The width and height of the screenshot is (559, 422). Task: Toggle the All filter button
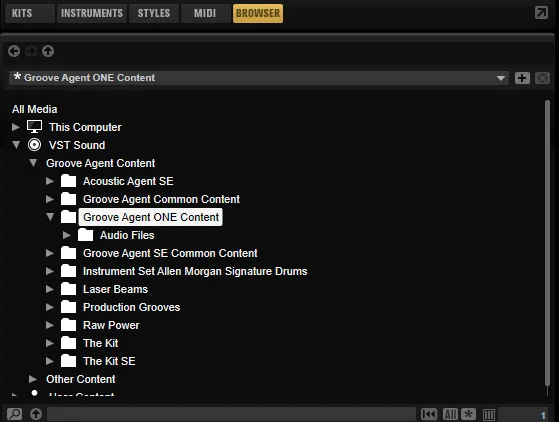pos(450,414)
